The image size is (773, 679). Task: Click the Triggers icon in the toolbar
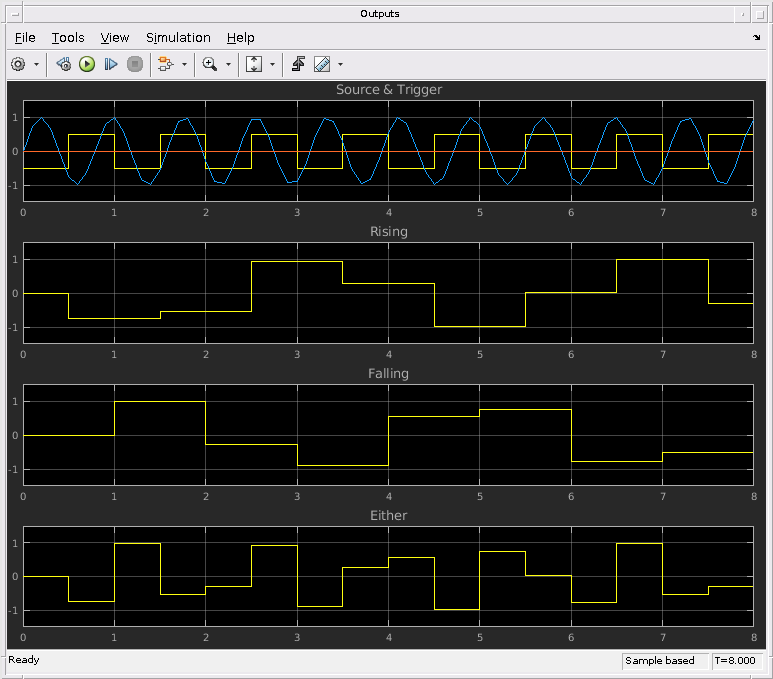(165, 64)
